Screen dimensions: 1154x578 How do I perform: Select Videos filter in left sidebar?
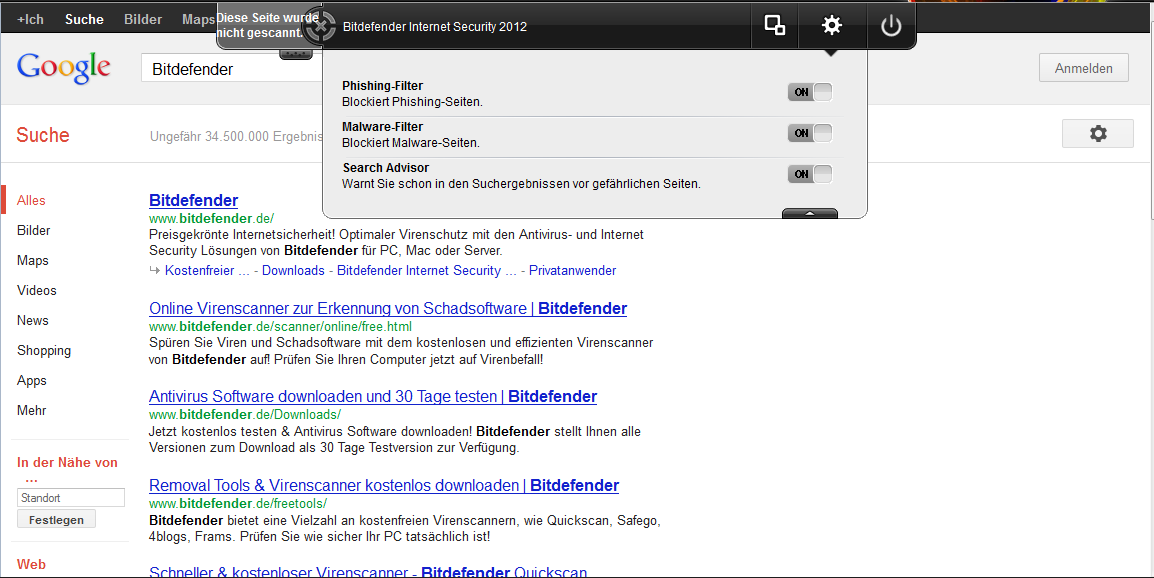[36, 291]
